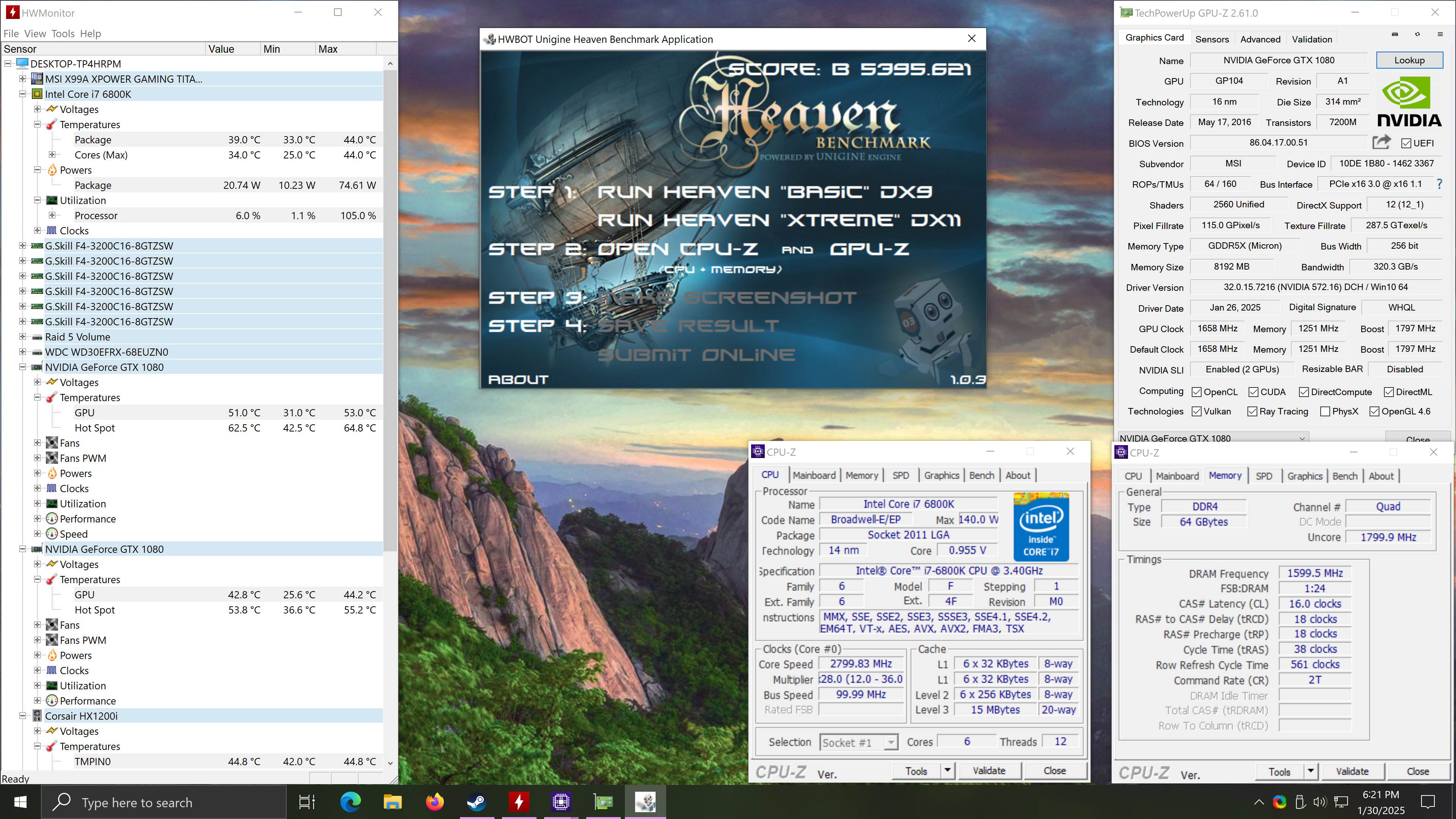The width and height of the screenshot is (1456, 819).
Task: Collapse the Corsair HX1200i node
Action: [23, 715]
